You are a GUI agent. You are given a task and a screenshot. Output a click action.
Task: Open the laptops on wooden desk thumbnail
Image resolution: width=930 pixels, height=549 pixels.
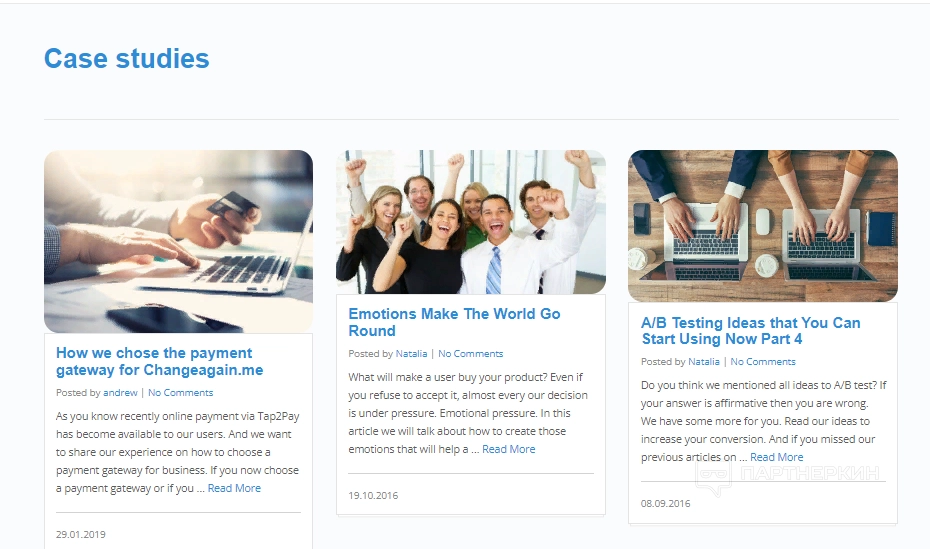pyautogui.click(x=763, y=226)
